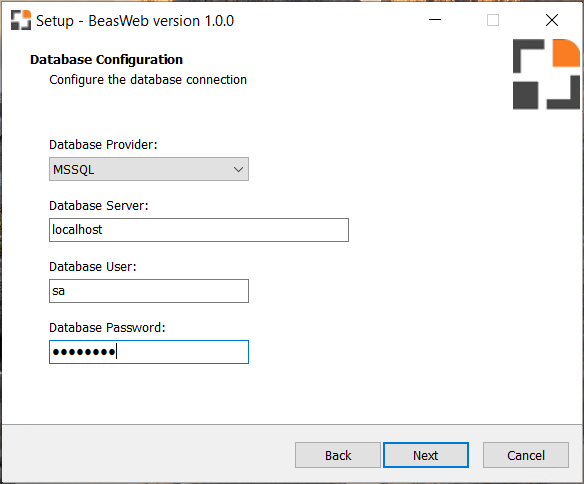Focus the Database User field containing sa
Image resolution: width=584 pixels, height=484 pixels.
pyautogui.click(x=149, y=291)
